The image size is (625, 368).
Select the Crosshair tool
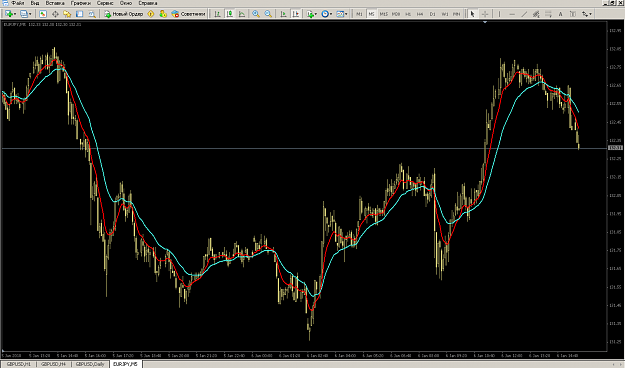485,14
